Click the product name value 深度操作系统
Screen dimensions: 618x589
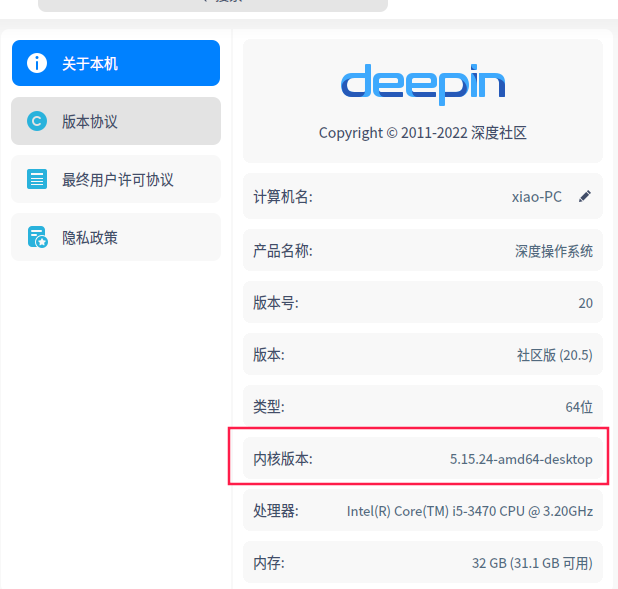pyautogui.click(x=554, y=251)
